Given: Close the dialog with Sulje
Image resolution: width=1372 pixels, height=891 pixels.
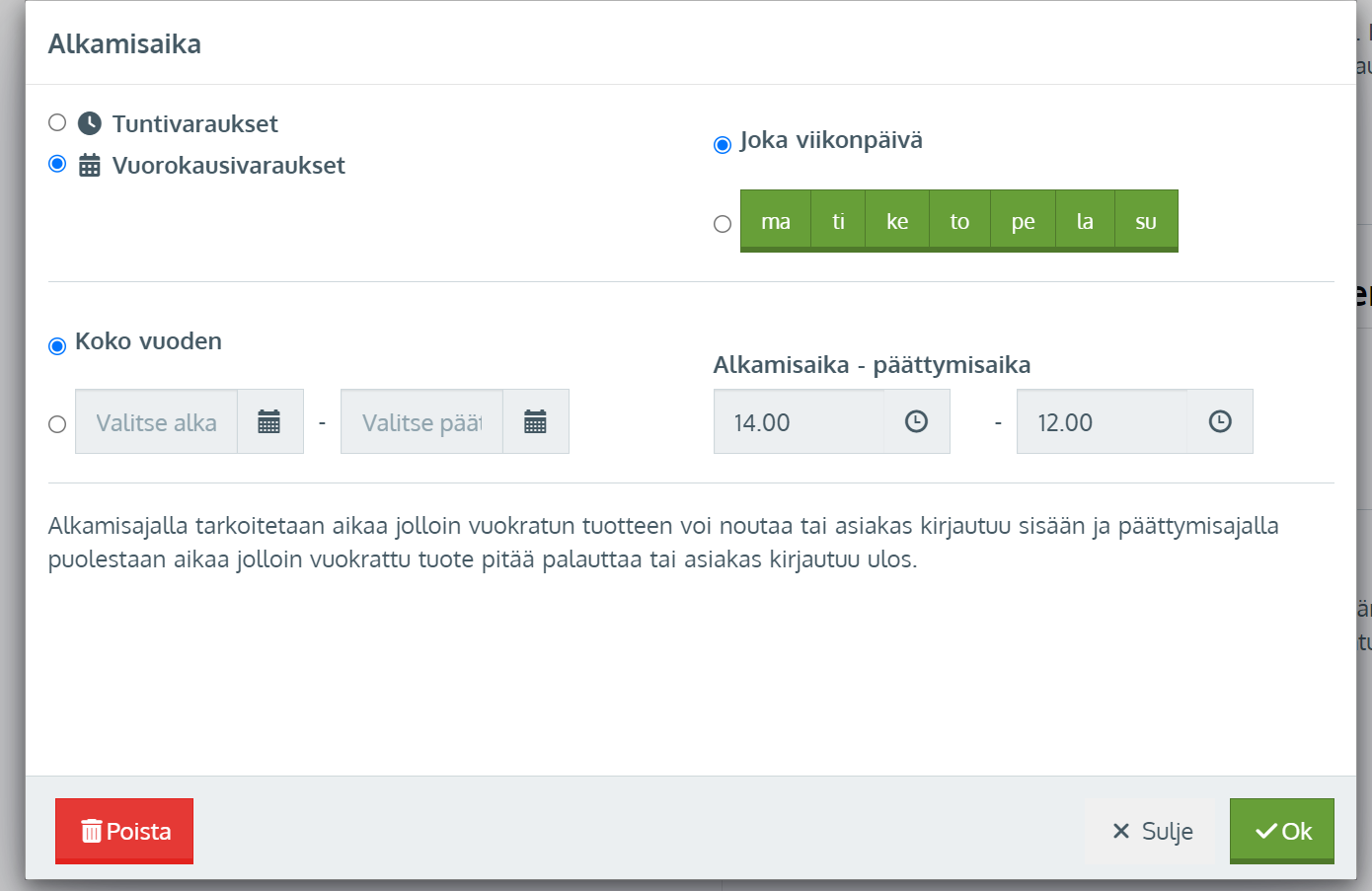Looking at the screenshot, I should (x=1151, y=831).
